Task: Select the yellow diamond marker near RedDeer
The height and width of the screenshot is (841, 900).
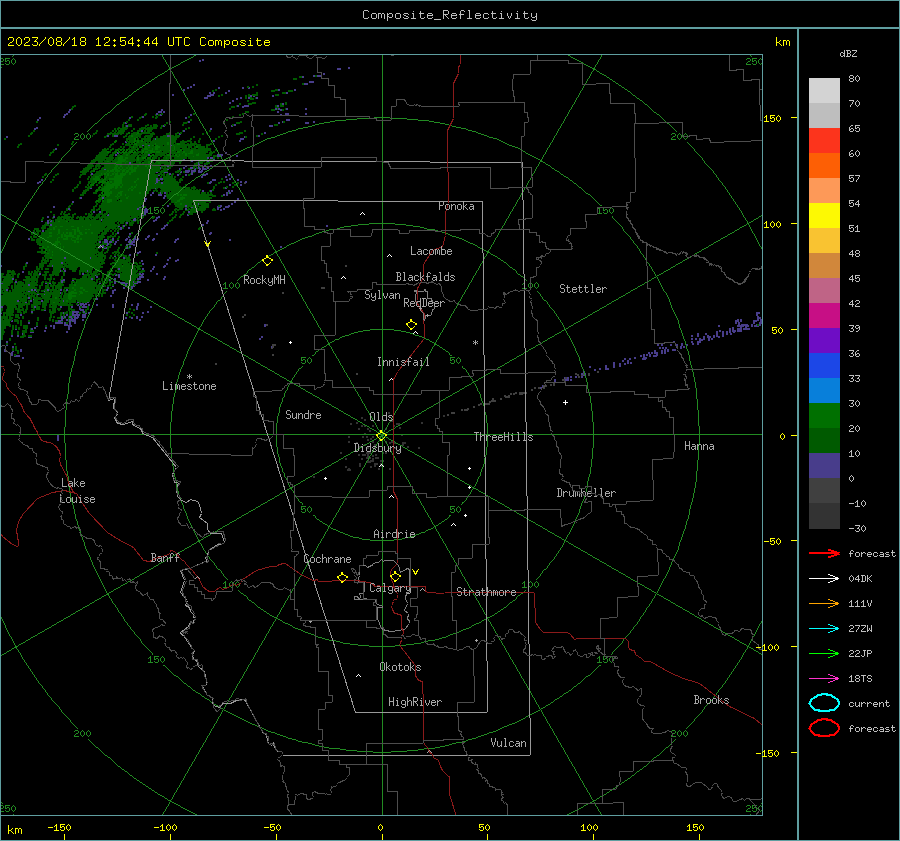Action: (x=411, y=324)
